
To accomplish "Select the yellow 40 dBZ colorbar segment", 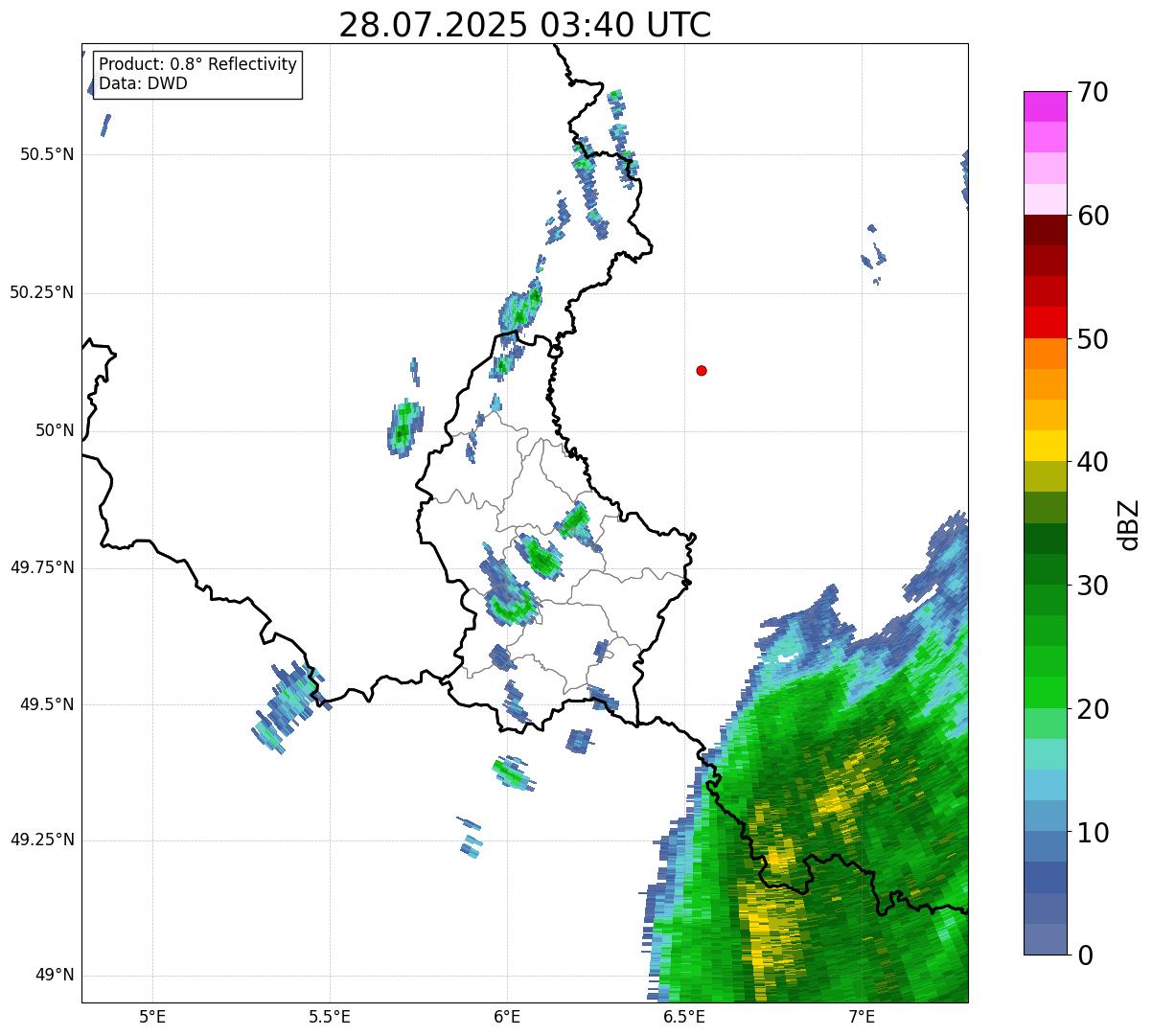I will tap(1045, 446).
